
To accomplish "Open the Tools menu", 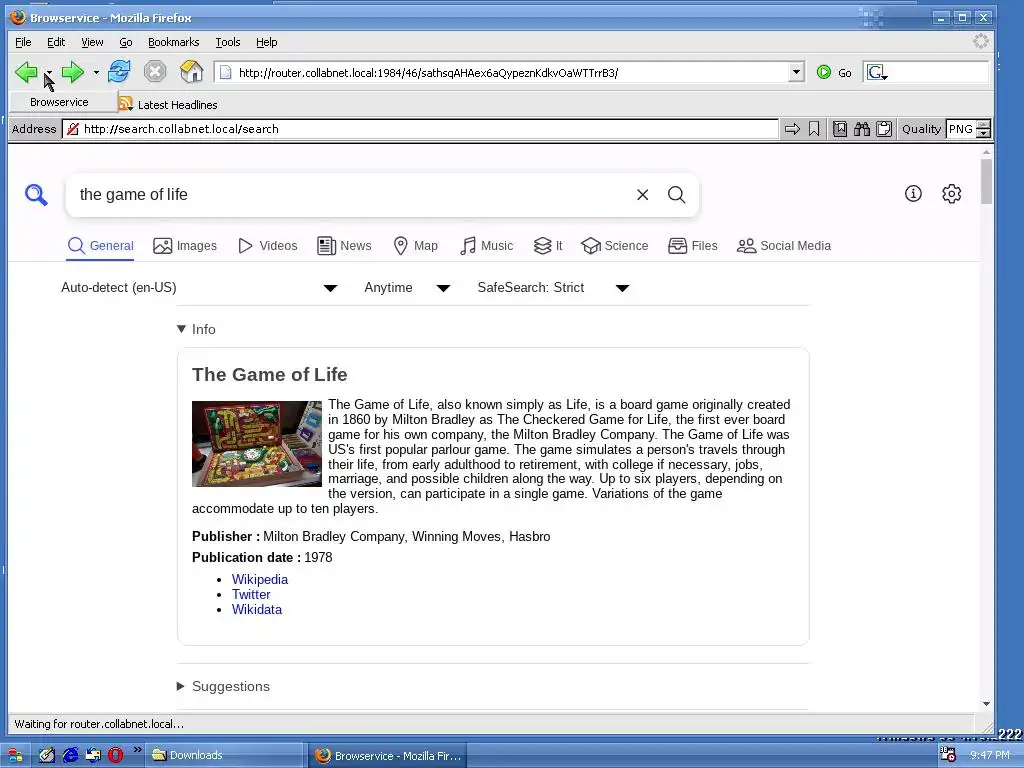I will 228,42.
